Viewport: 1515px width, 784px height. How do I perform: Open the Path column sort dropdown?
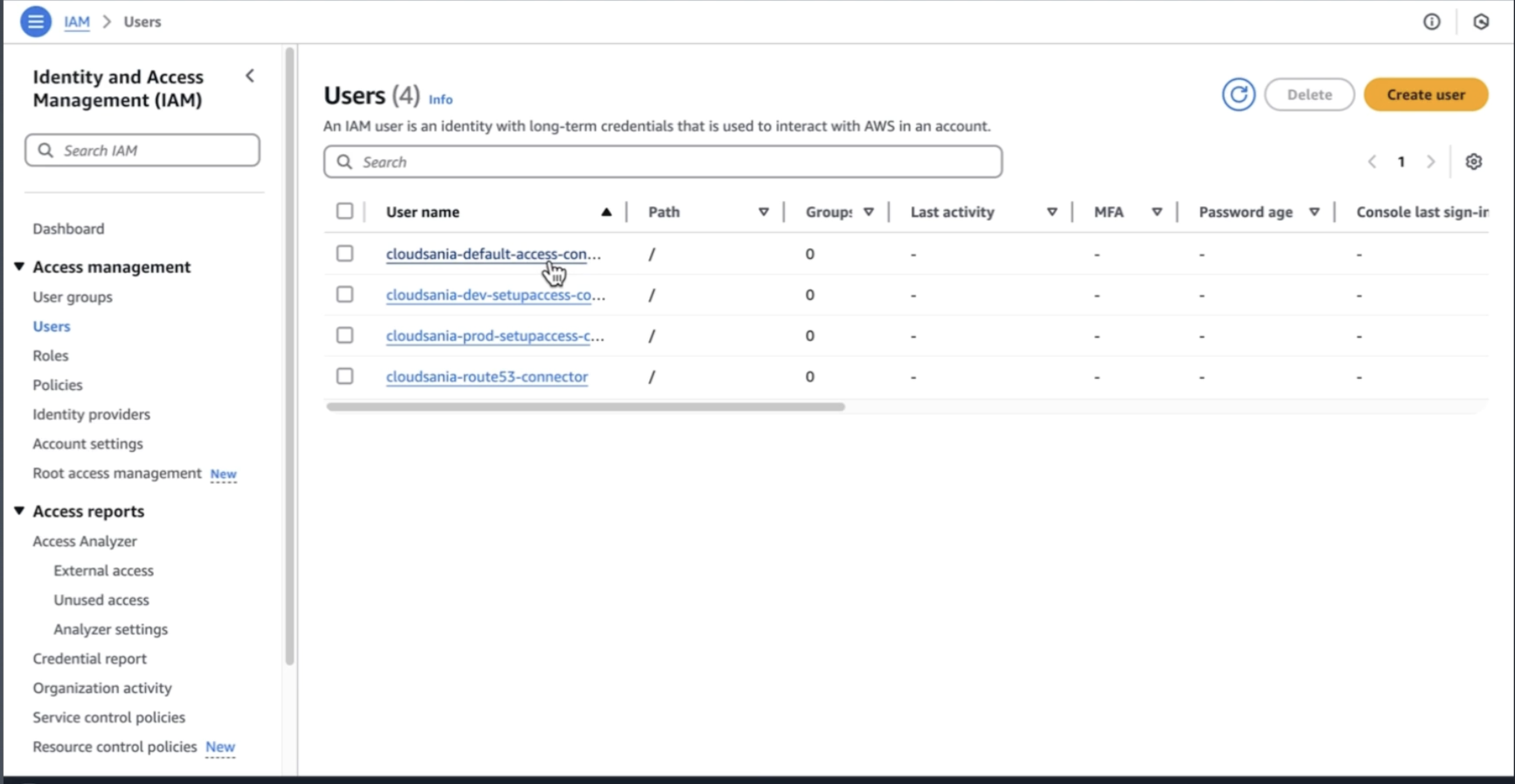(x=763, y=212)
